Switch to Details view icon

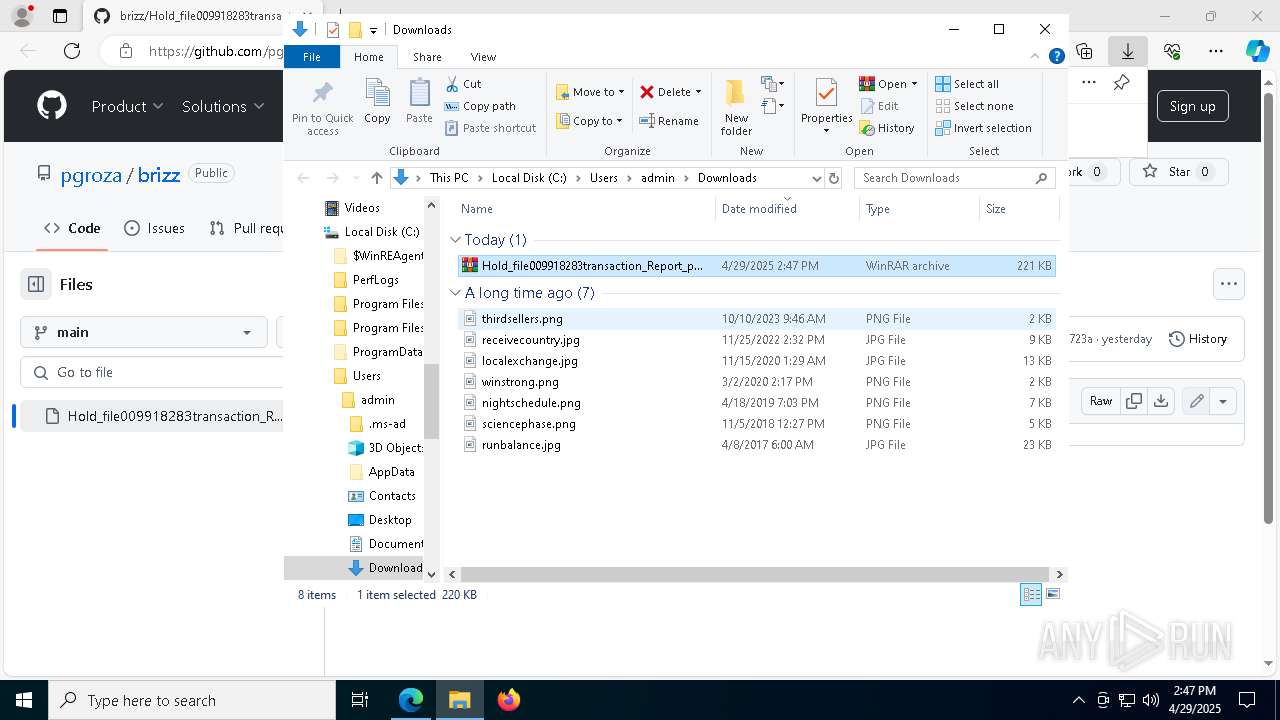[1031, 595]
